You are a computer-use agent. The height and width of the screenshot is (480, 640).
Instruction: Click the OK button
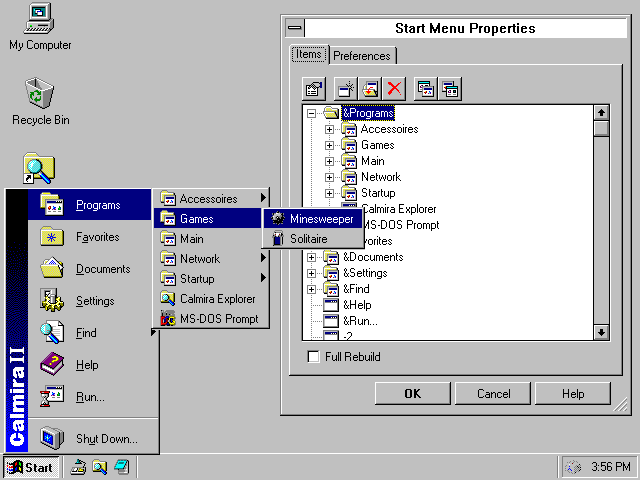pos(413,393)
